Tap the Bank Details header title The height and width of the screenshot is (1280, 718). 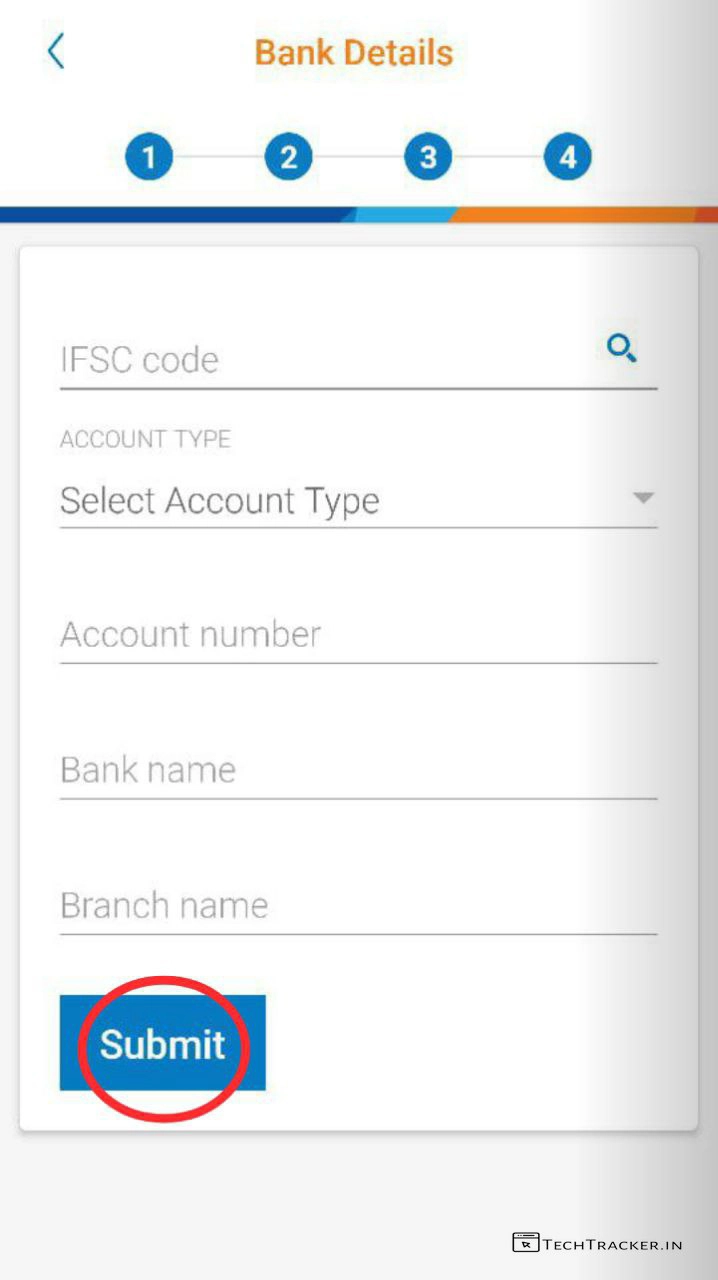(354, 52)
